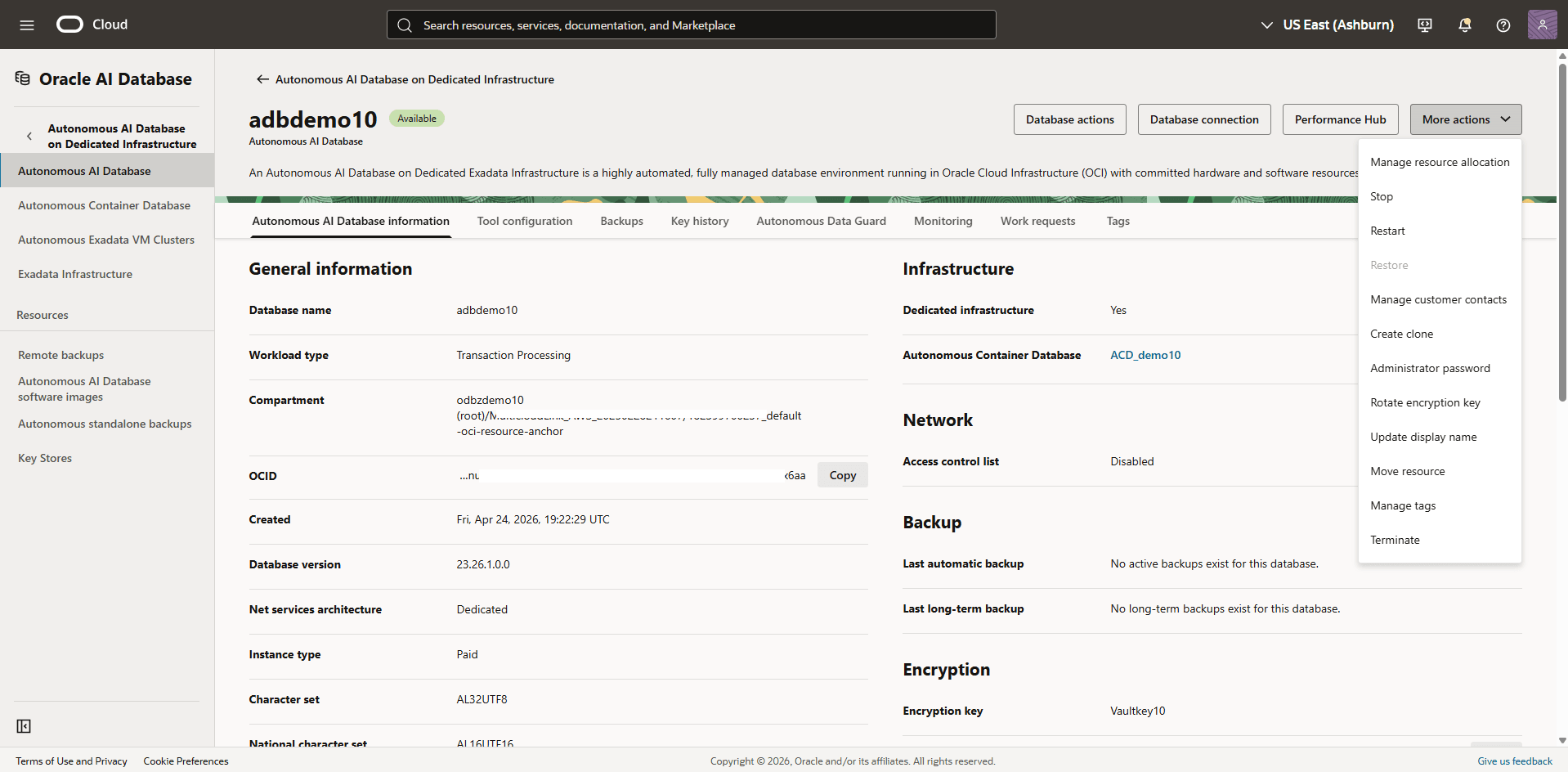Select the Tags tab
Image resolution: width=1568 pixels, height=772 pixels.
[1118, 221]
